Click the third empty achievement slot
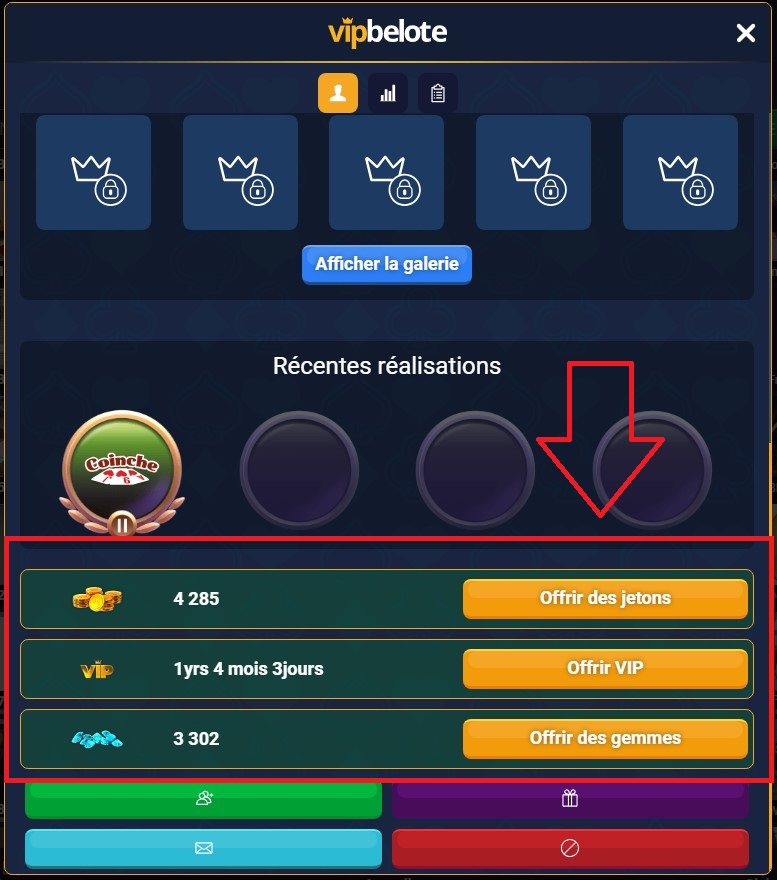 652,470
